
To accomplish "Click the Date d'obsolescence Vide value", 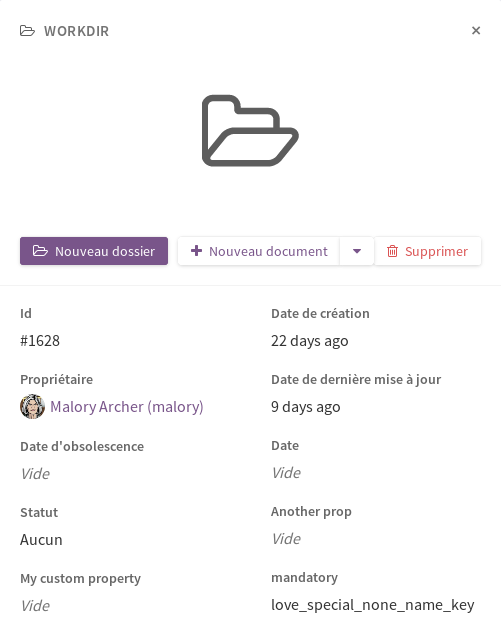I will click(x=35, y=474).
